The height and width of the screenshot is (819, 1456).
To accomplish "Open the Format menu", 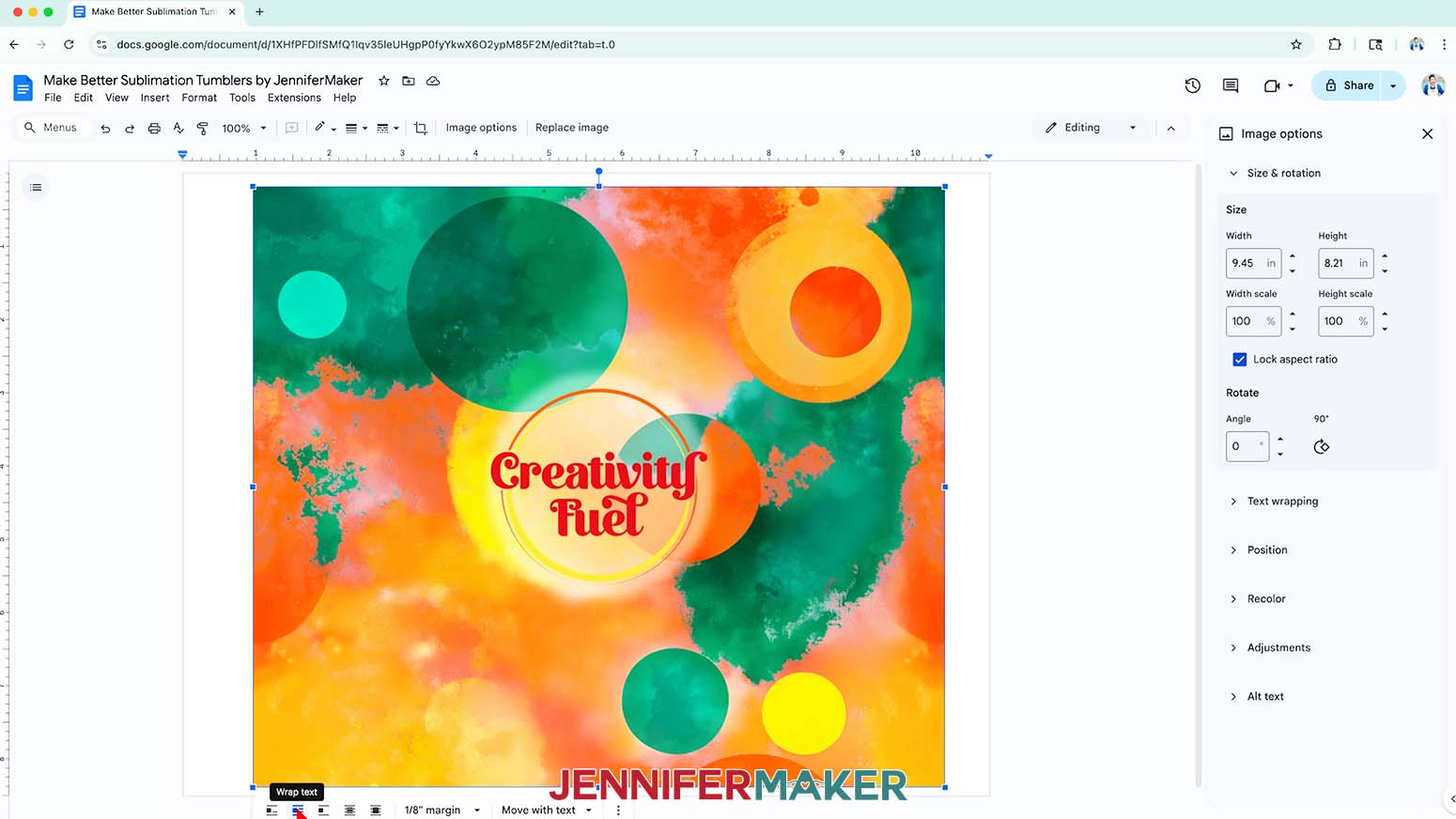I will click(x=199, y=98).
